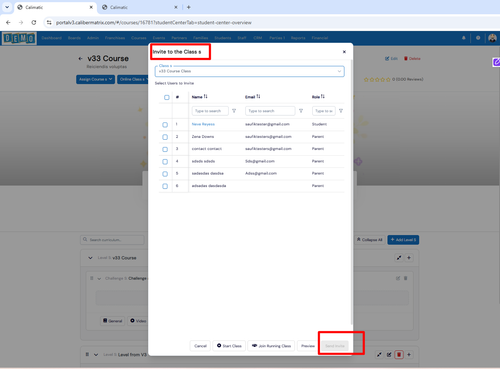The height and width of the screenshot is (369, 500).
Task: Click the Edit pencil for the course
Action: (x=391, y=59)
